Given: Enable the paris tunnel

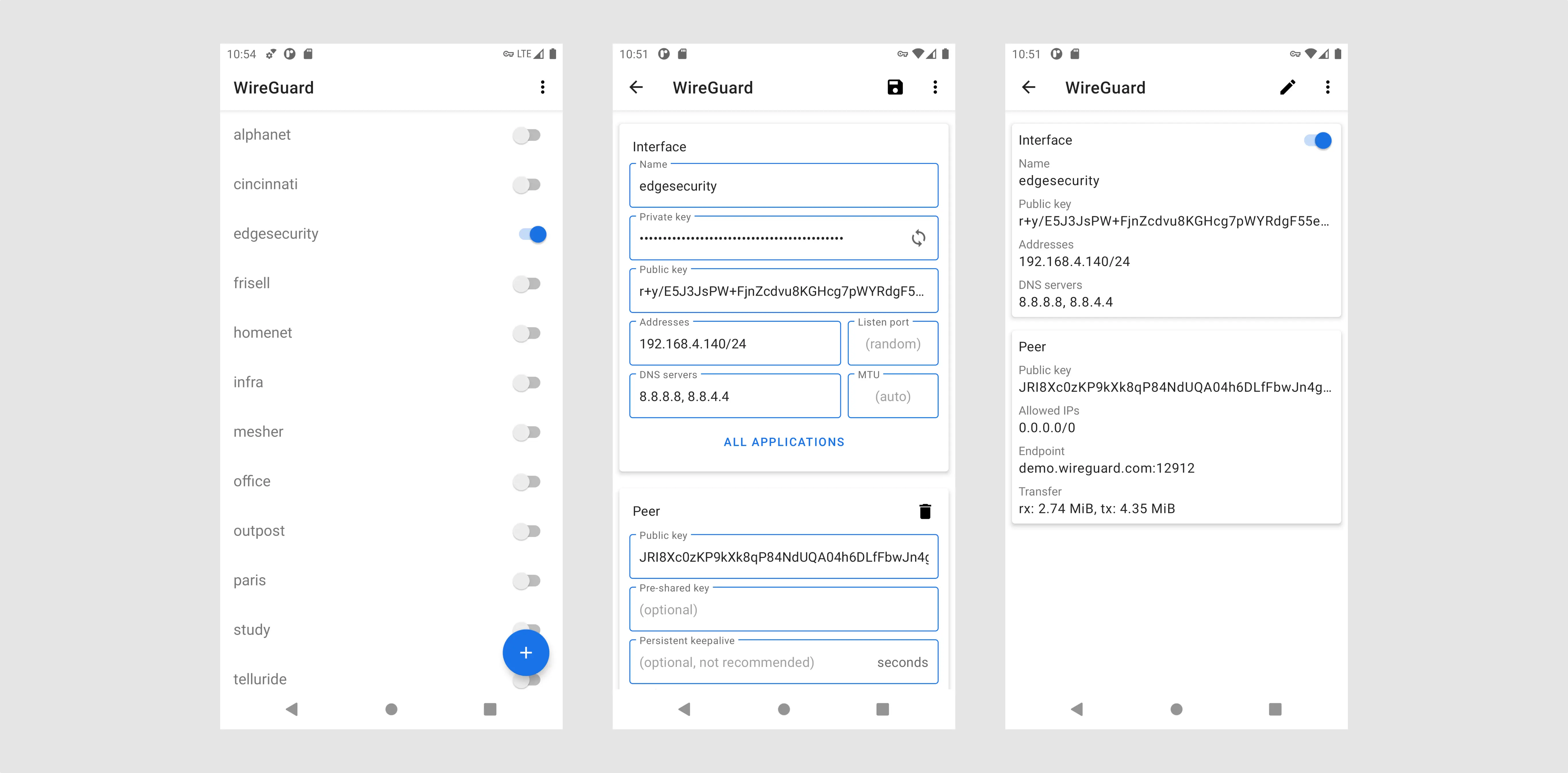Looking at the screenshot, I should 526,581.
